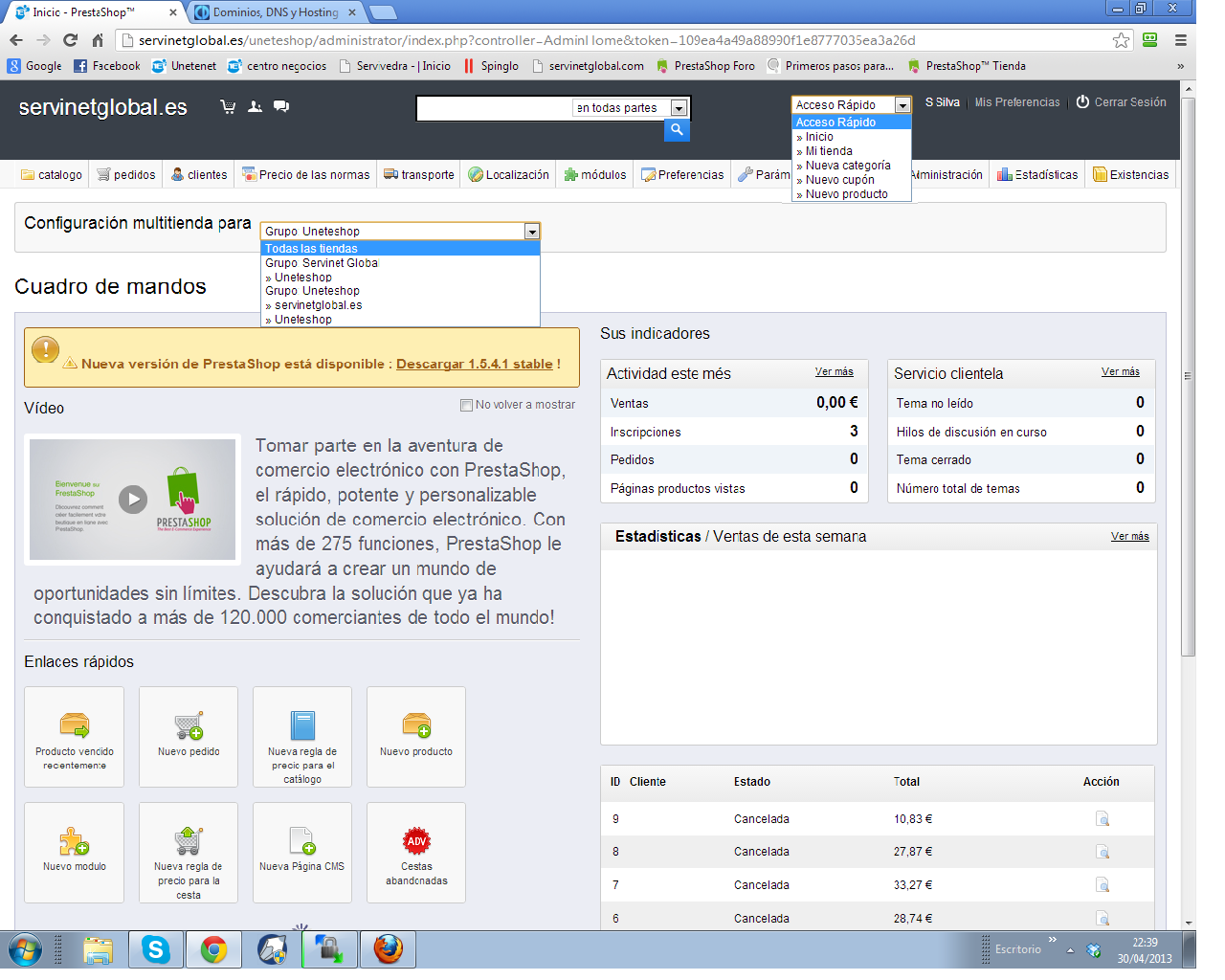Open the PrestaShop Foro bookmark

(x=705, y=66)
